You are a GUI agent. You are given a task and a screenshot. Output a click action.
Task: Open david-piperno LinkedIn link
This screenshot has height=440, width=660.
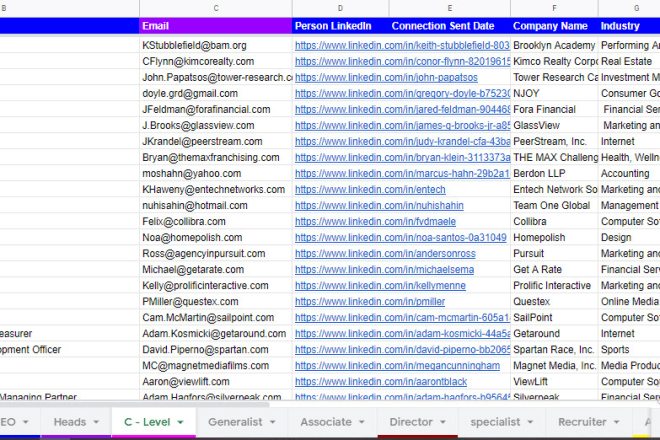tap(402, 349)
